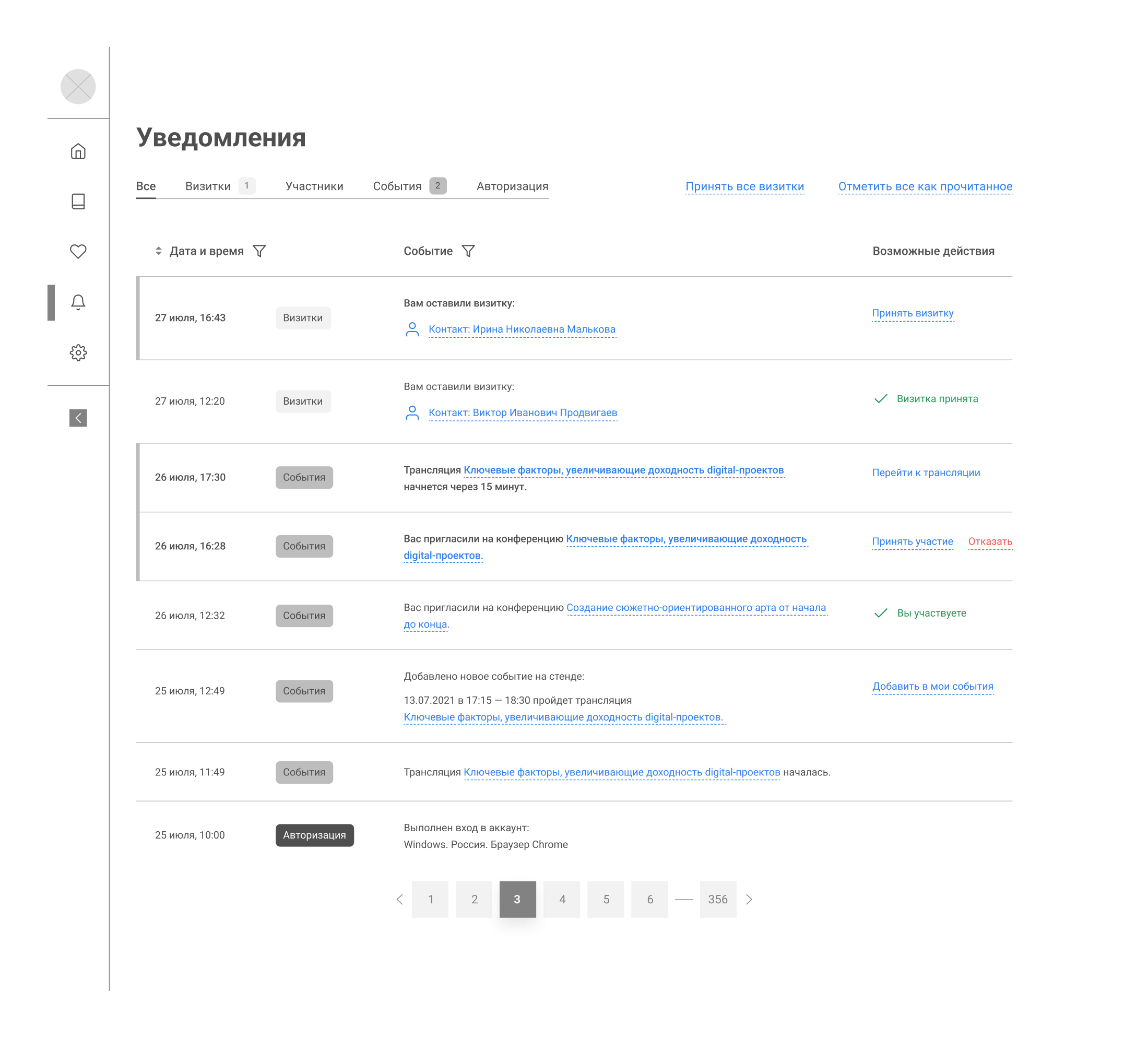Switch to the Авторизация tab
The height and width of the screenshot is (1038, 1148).
click(x=512, y=186)
